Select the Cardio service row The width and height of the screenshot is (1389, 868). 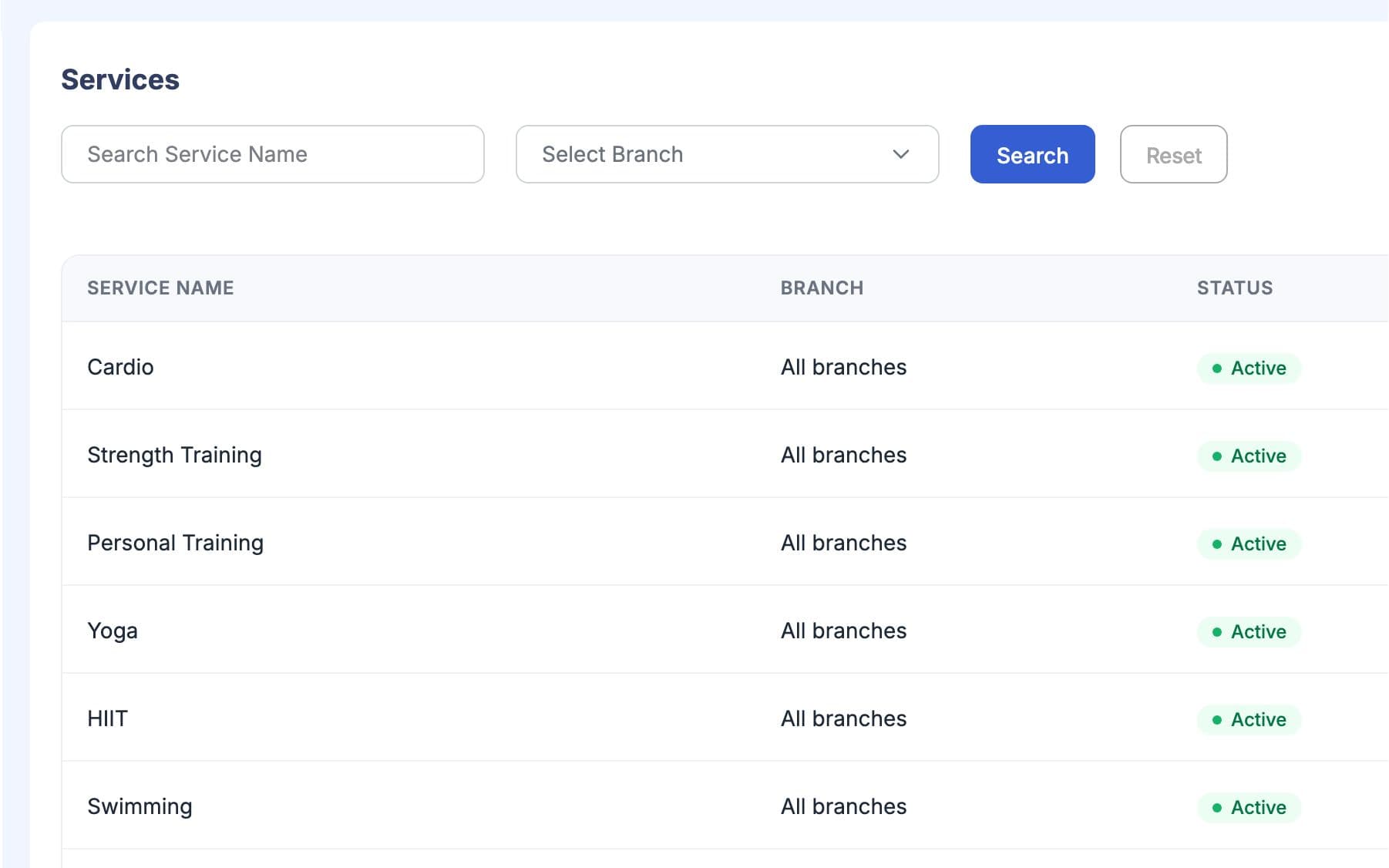(x=725, y=366)
